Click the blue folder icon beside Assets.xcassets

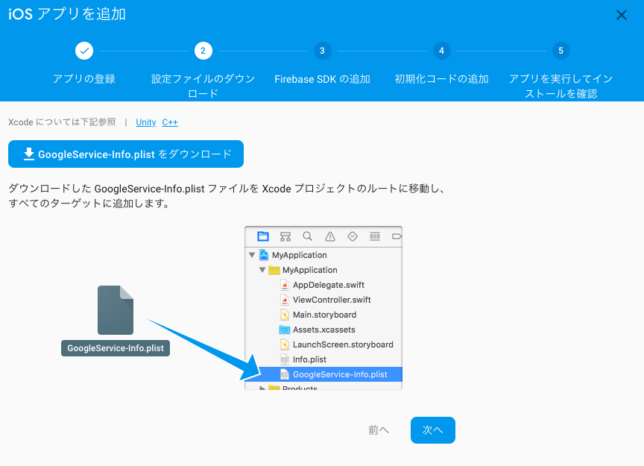pos(285,330)
